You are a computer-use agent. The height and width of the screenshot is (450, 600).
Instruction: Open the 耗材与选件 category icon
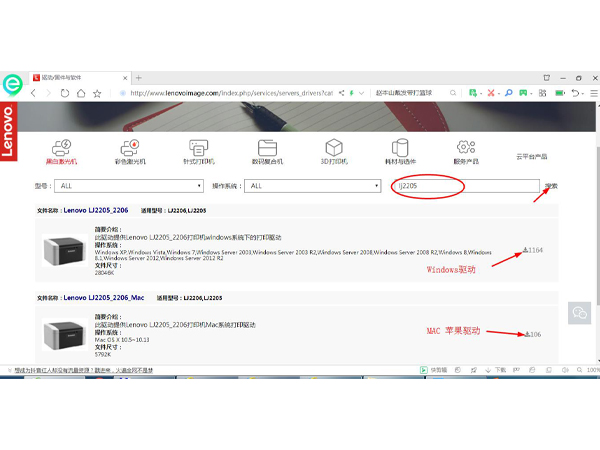coord(400,148)
